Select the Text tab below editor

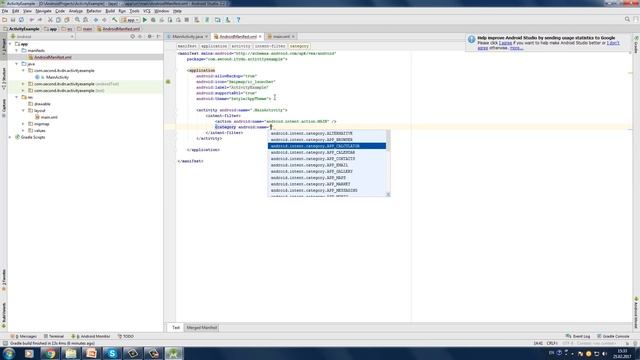(176, 328)
